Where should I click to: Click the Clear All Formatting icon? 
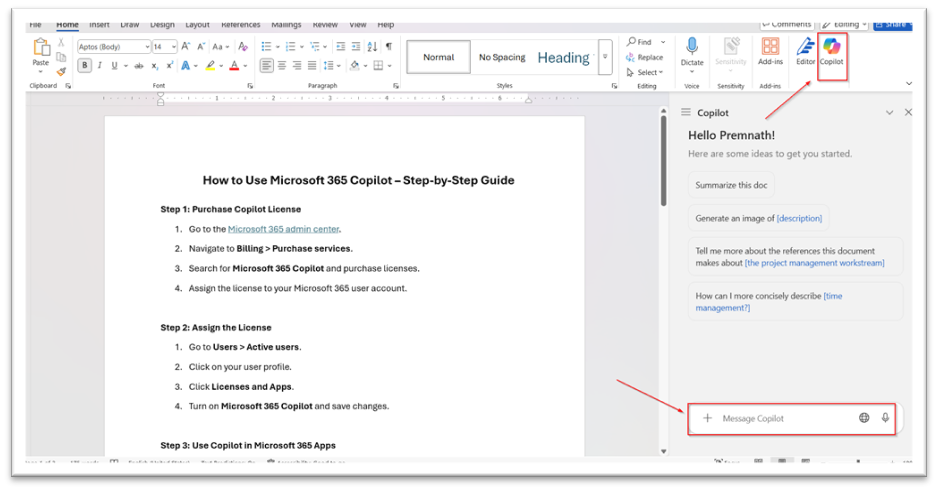[242, 47]
